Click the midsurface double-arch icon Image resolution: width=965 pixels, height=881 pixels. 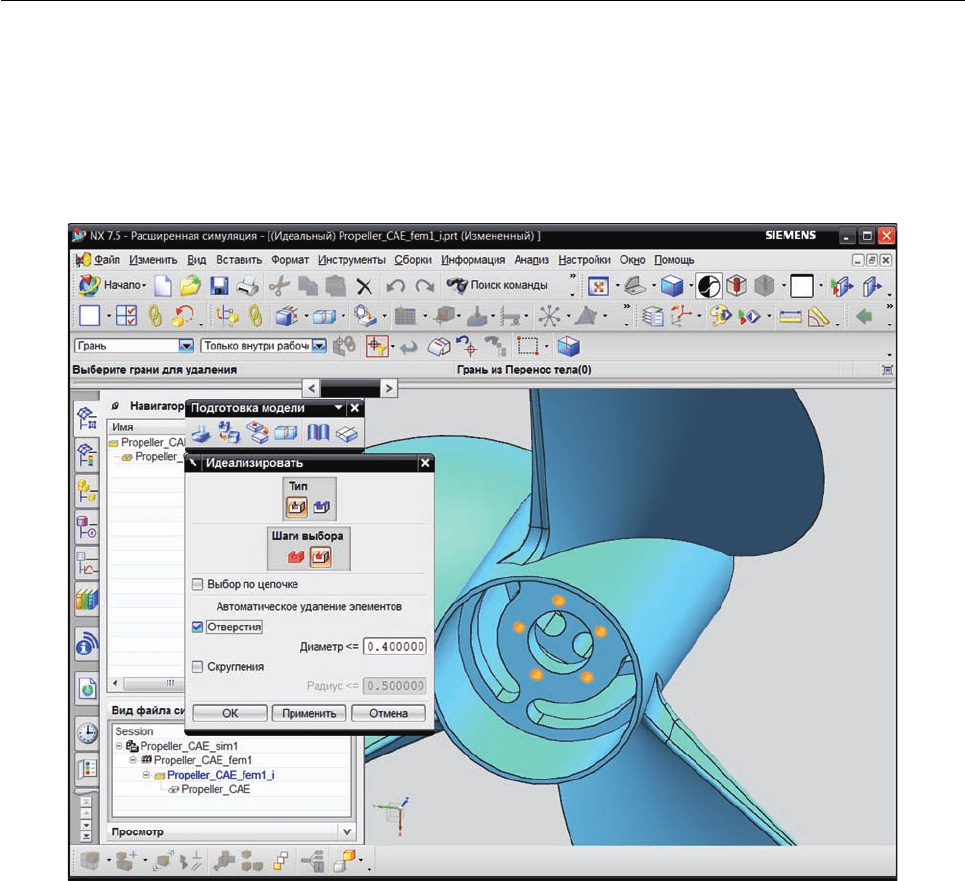[x=318, y=433]
